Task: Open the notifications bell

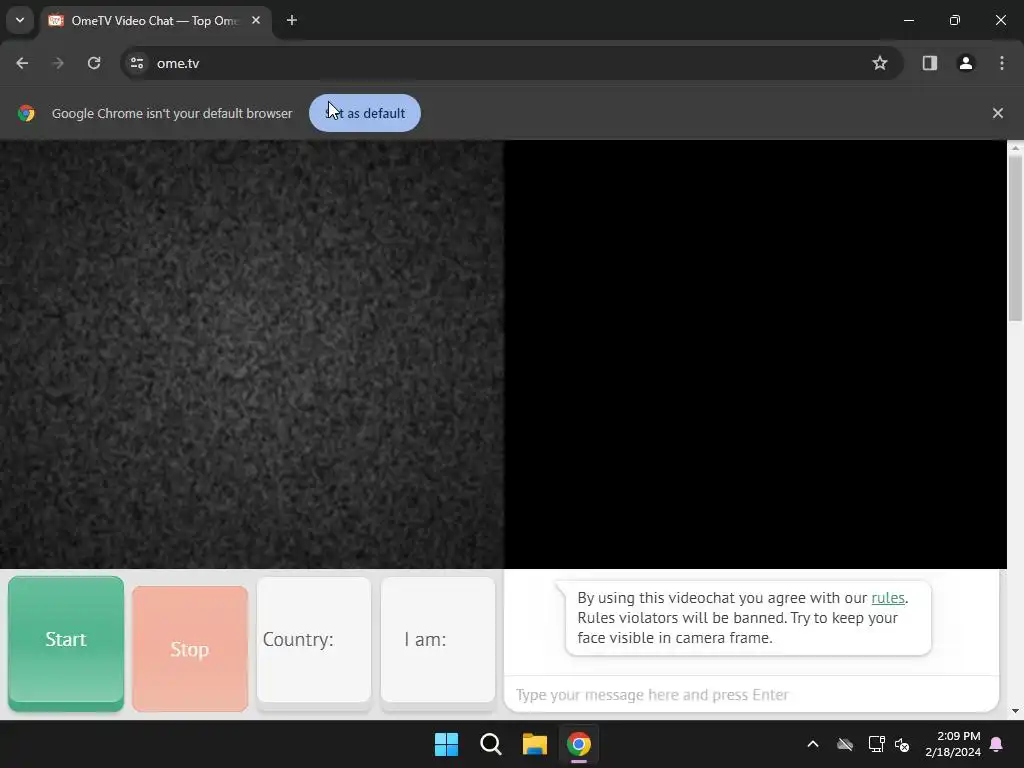Action: coord(997,744)
